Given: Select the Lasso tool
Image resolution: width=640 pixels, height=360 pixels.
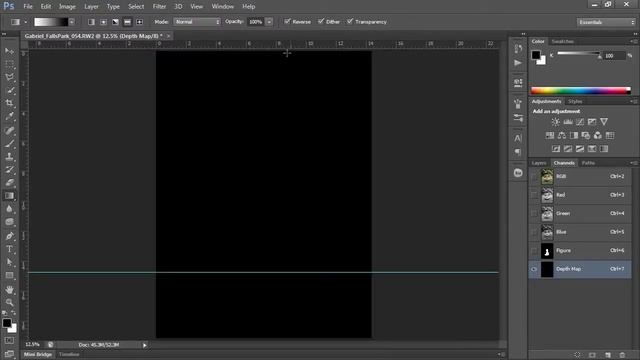Looking at the screenshot, I should tap(9, 77).
